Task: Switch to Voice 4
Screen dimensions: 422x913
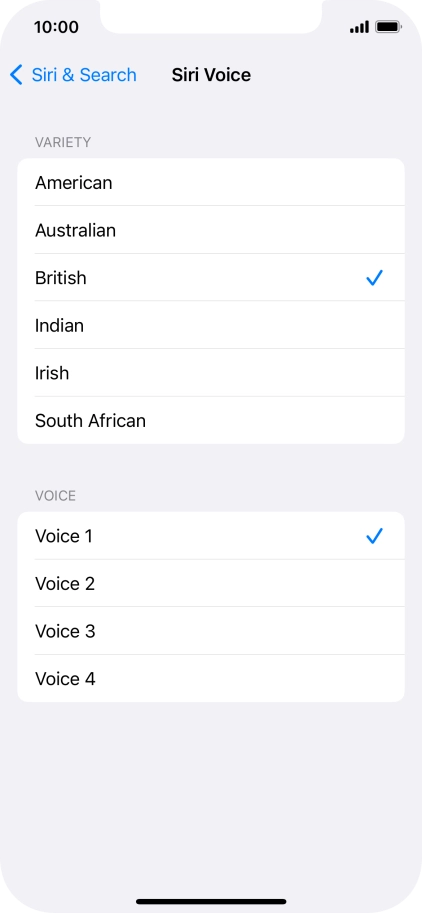Action: coord(211,679)
